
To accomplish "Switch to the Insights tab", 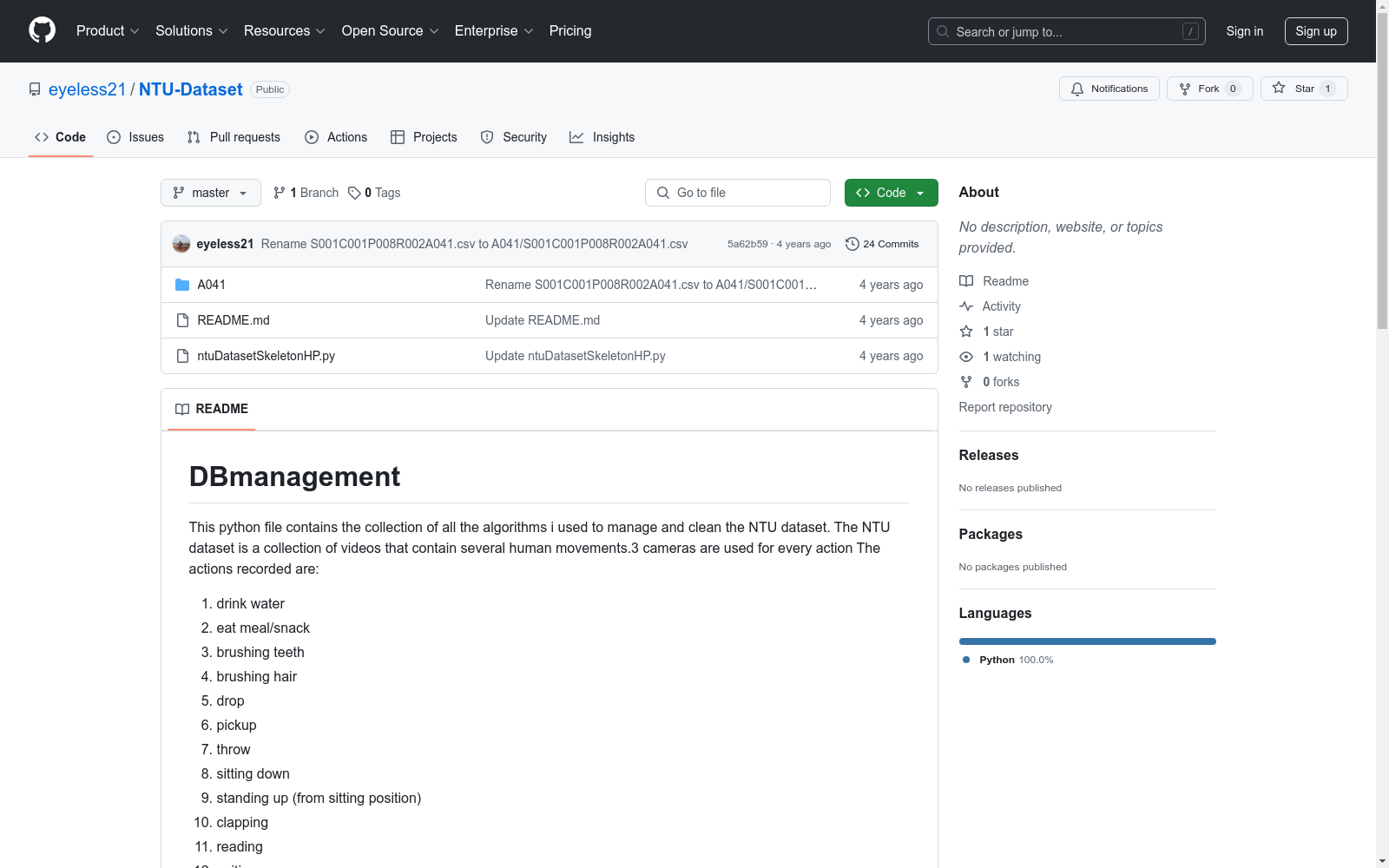I will pyautogui.click(x=602, y=137).
